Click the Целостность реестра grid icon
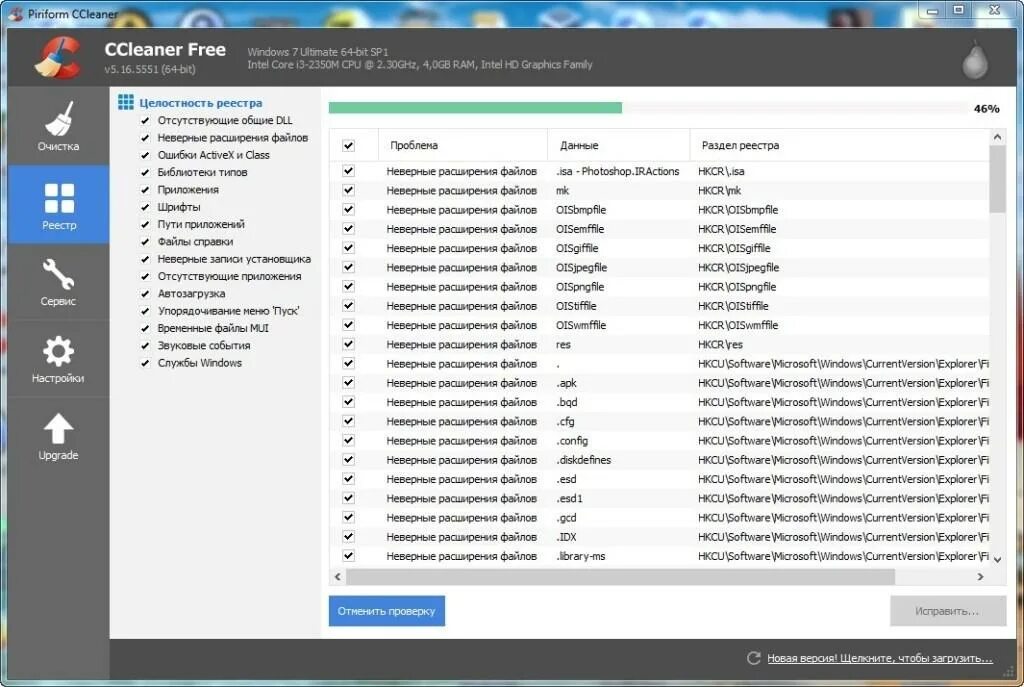This screenshot has height=687, width=1024. 125,103
